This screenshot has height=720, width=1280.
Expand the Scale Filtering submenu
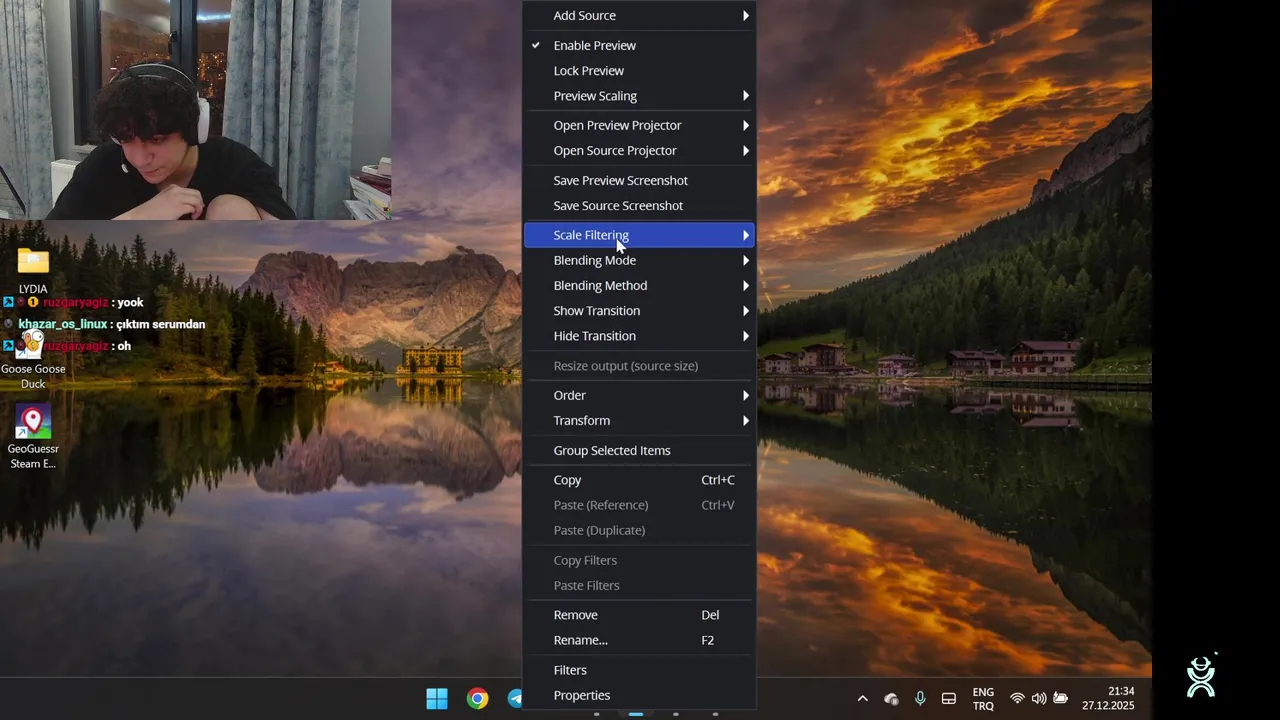click(x=640, y=235)
